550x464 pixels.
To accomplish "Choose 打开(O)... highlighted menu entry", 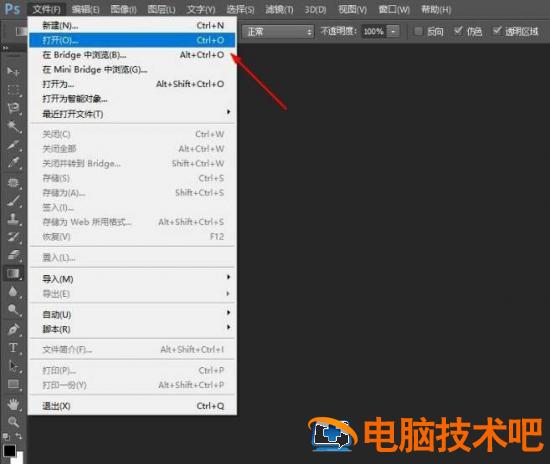I will (133, 40).
